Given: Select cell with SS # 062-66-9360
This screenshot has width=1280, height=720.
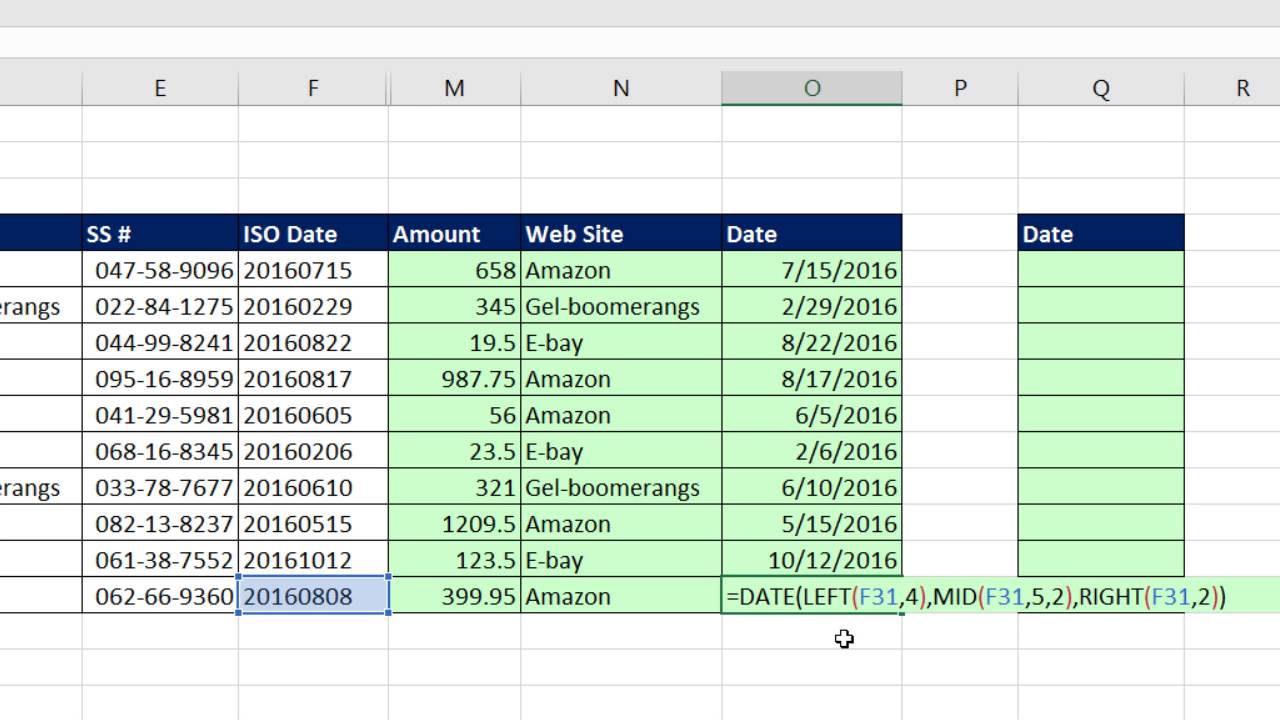Looking at the screenshot, I should tap(160, 596).
